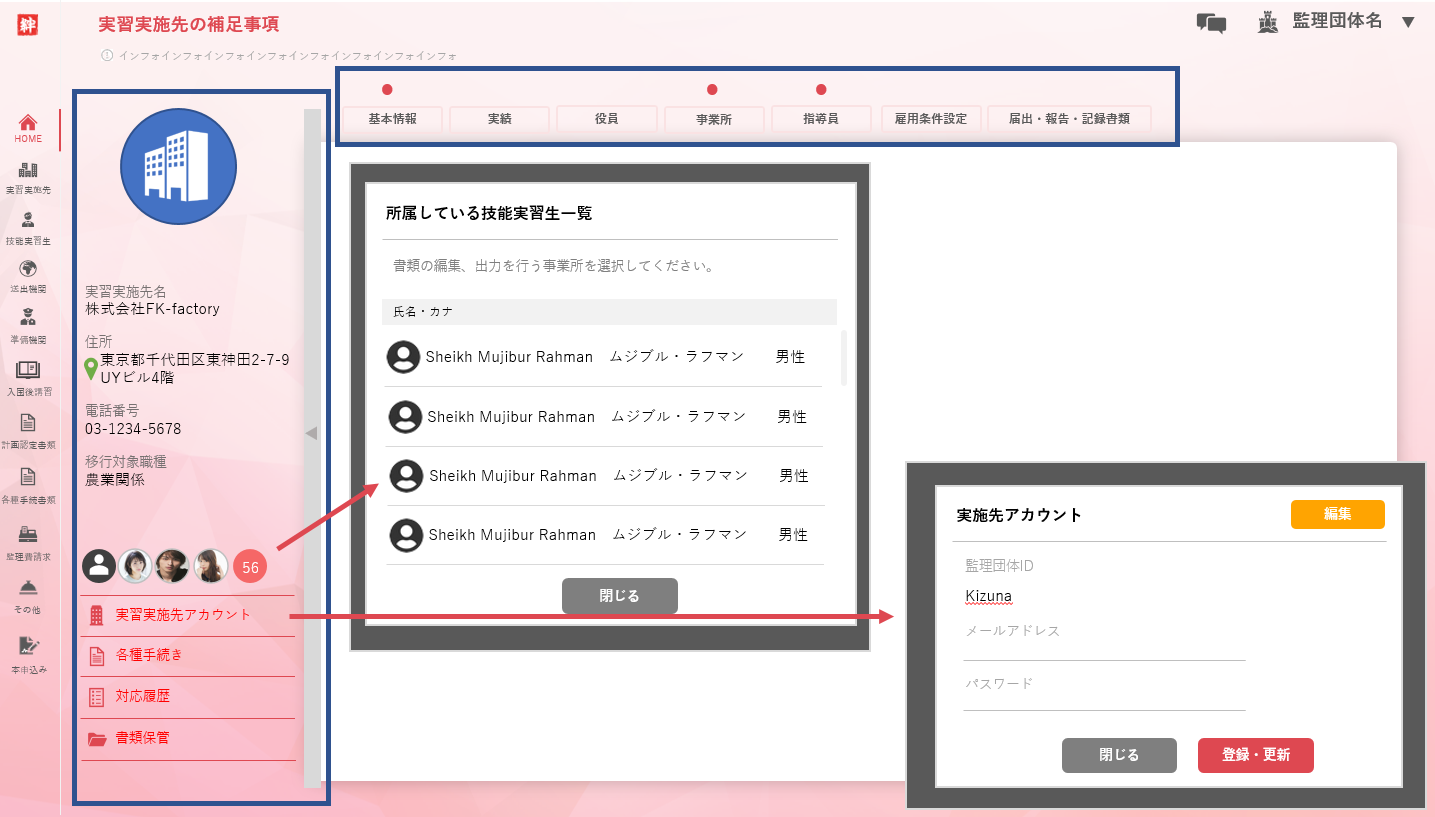Show all trainees via 56 badge
1435x817 pixels.
250,567
